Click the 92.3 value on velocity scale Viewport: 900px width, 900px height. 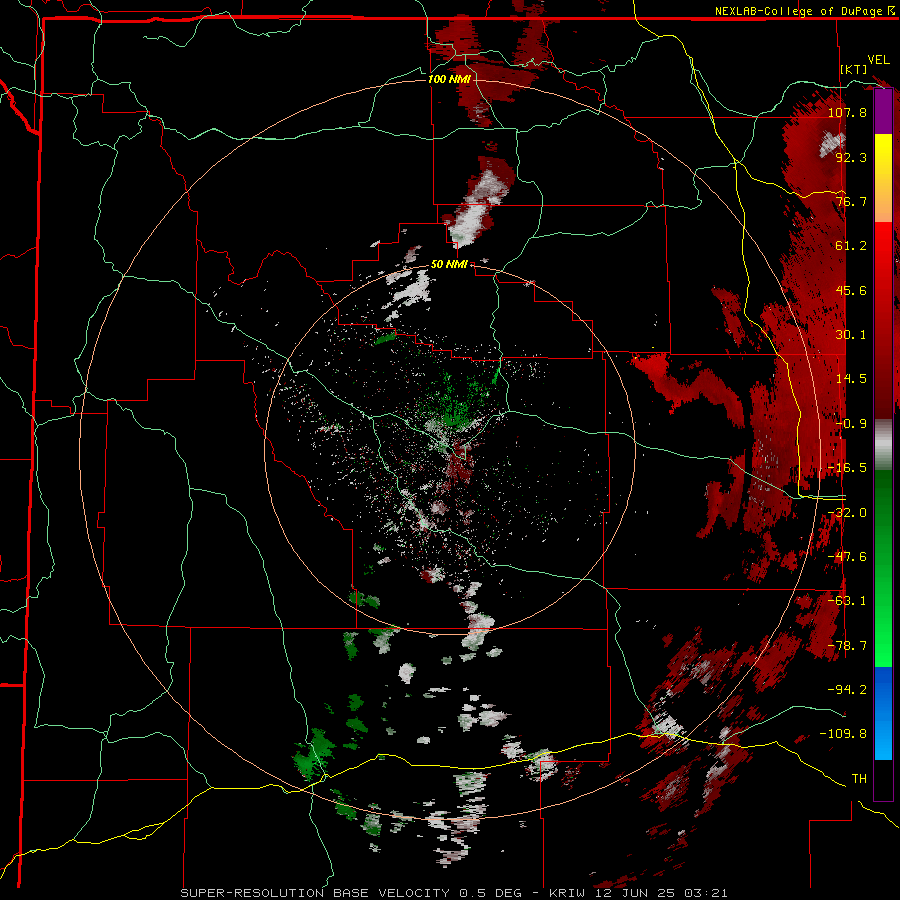click(851, 157)
